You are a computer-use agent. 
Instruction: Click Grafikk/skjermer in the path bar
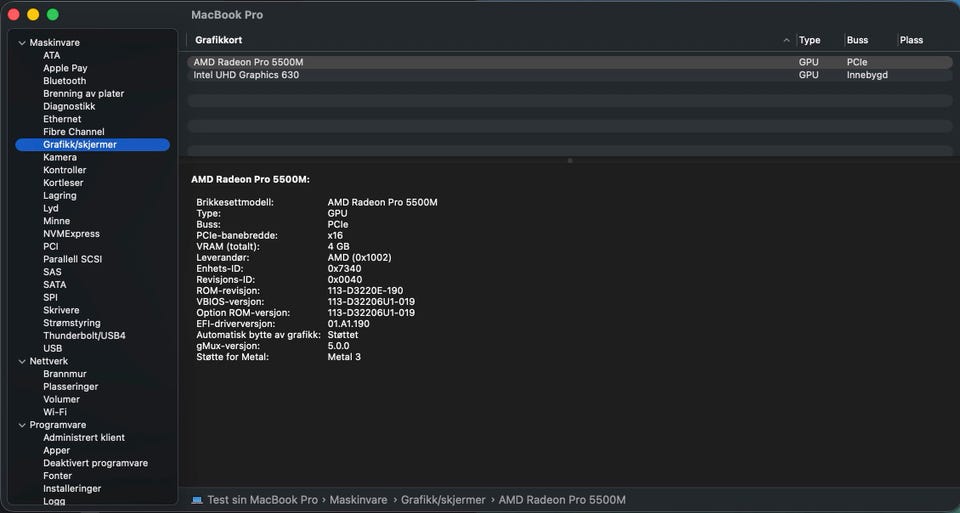coord(443,500)
